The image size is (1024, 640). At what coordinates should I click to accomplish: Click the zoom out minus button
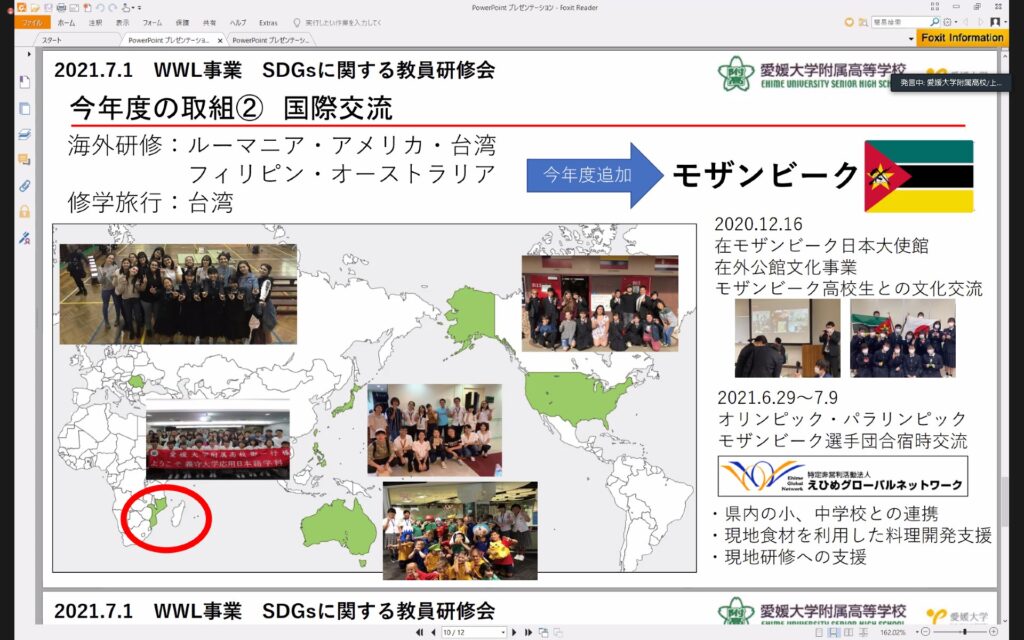[x=925, y=632]
